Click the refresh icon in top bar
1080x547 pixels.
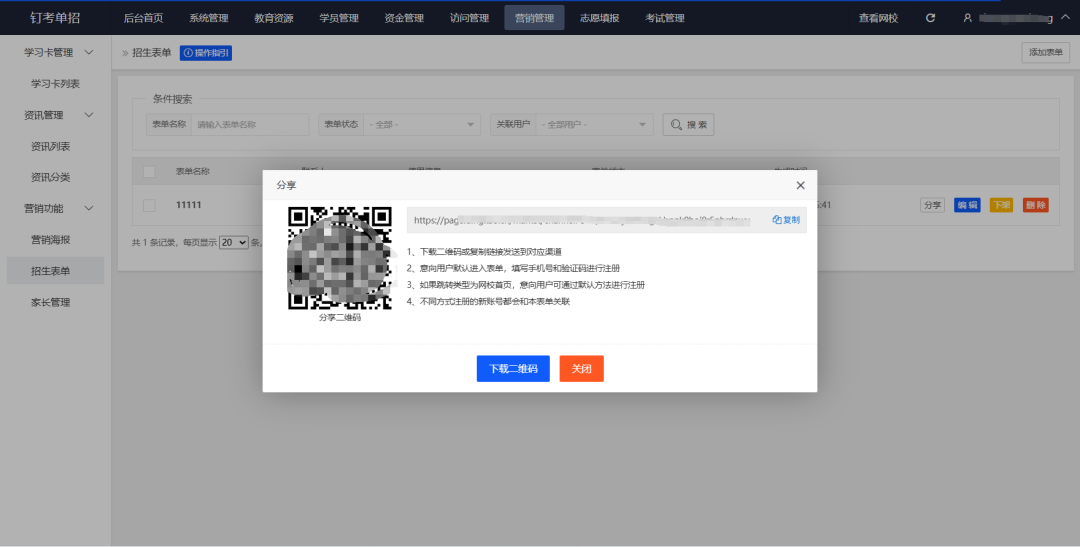point(931,18)
